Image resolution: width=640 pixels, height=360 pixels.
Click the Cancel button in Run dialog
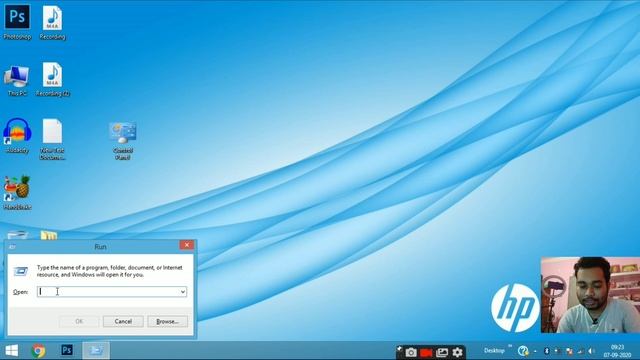click(123, 321)
